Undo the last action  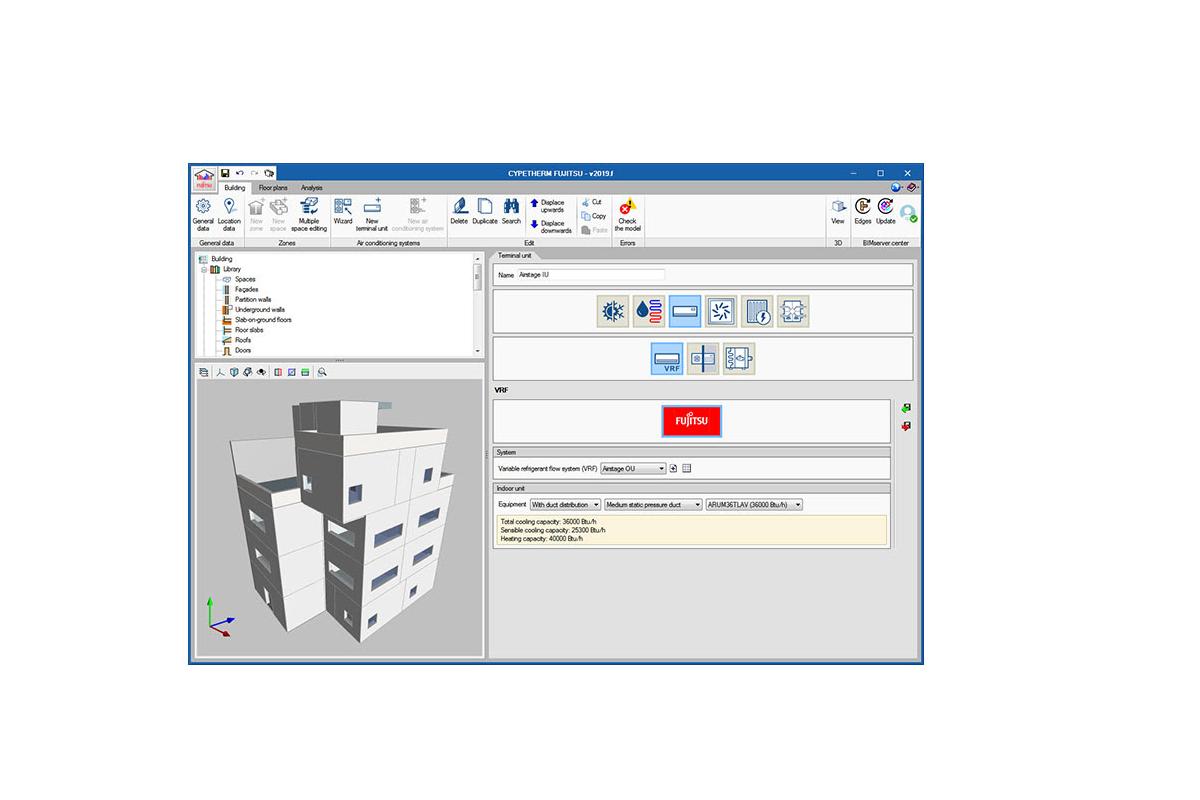(240, 173)
